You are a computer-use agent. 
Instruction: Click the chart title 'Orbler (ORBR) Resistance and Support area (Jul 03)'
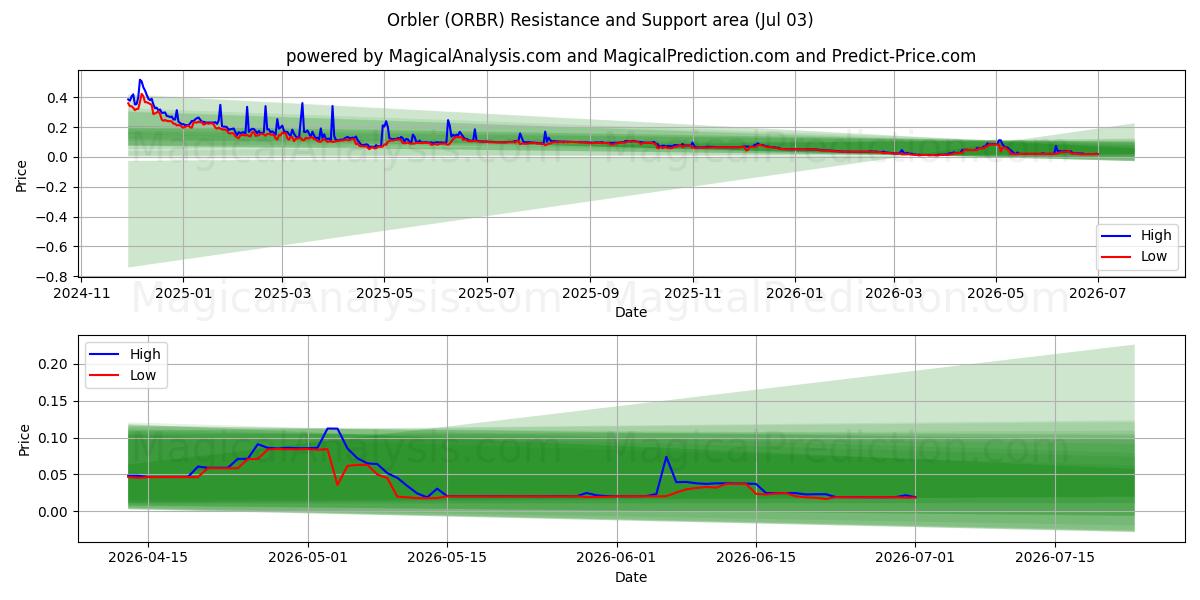600,20
